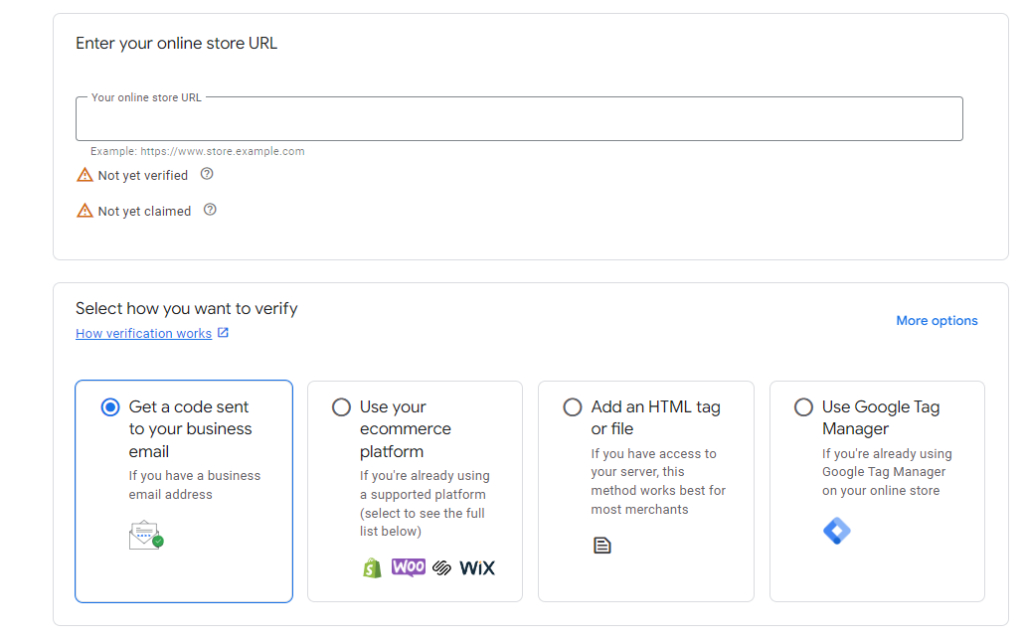
Task: Select the business email verification radio button
Action: [110, 406]
